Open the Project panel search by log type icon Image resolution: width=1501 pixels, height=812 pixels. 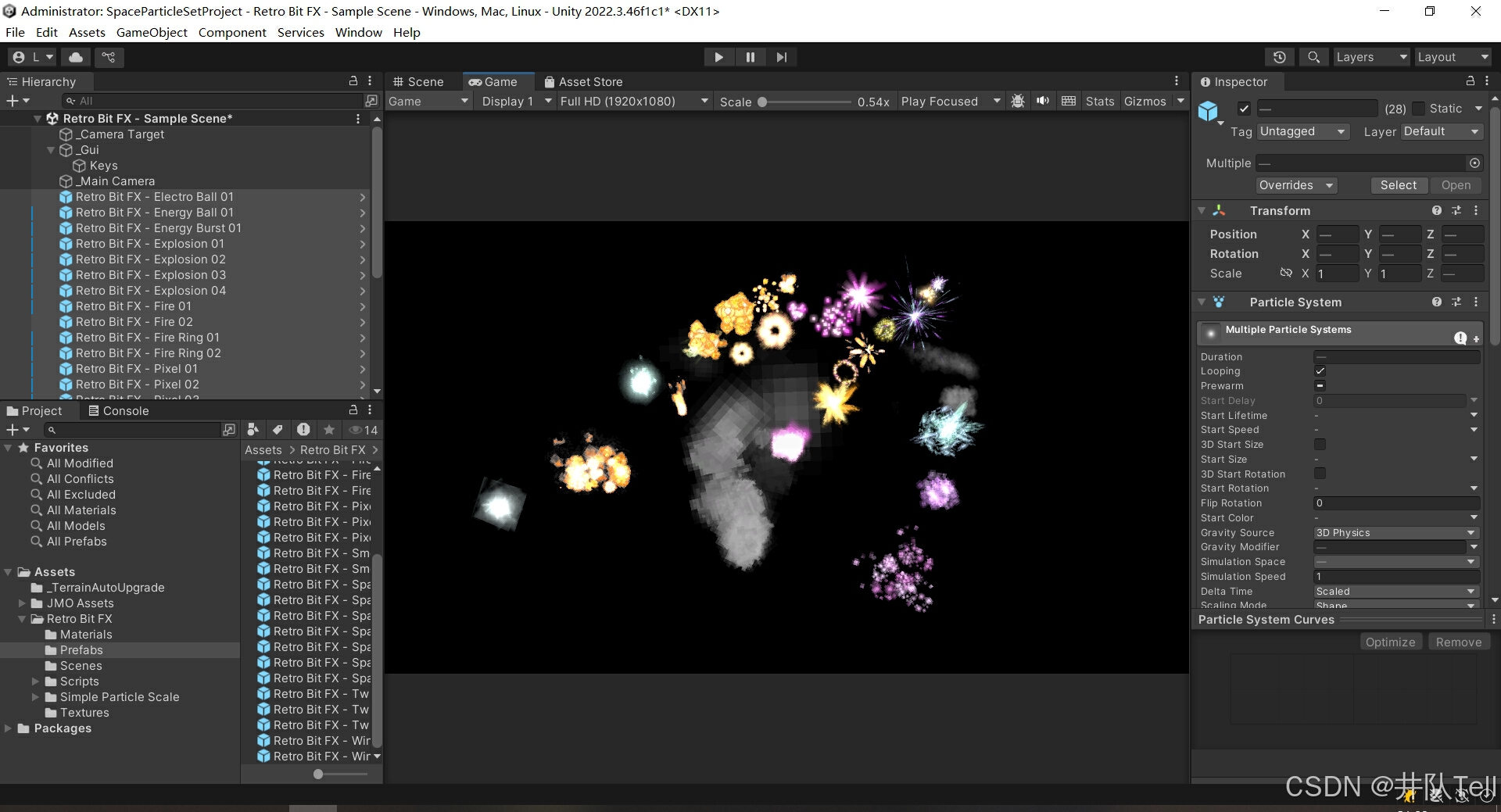pos(303,430)
